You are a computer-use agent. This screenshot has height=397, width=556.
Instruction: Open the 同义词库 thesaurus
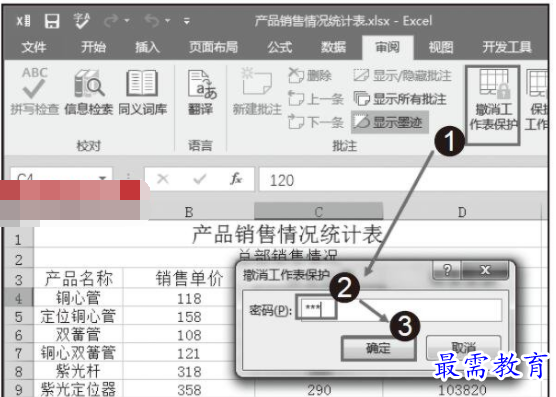tap(143, 92)
